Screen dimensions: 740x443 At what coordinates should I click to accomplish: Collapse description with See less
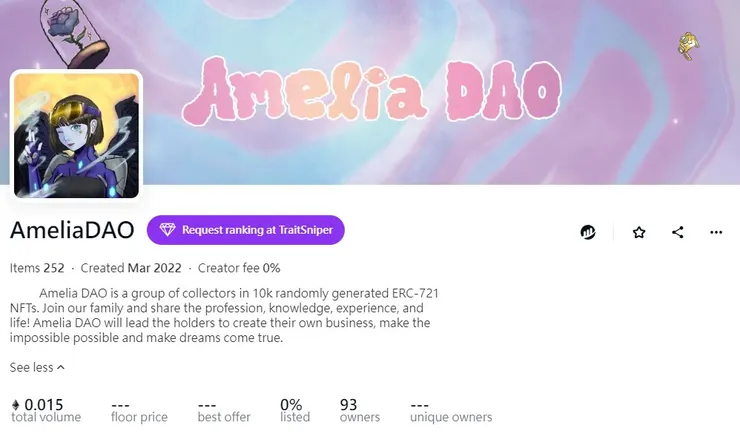pos(37,368)
